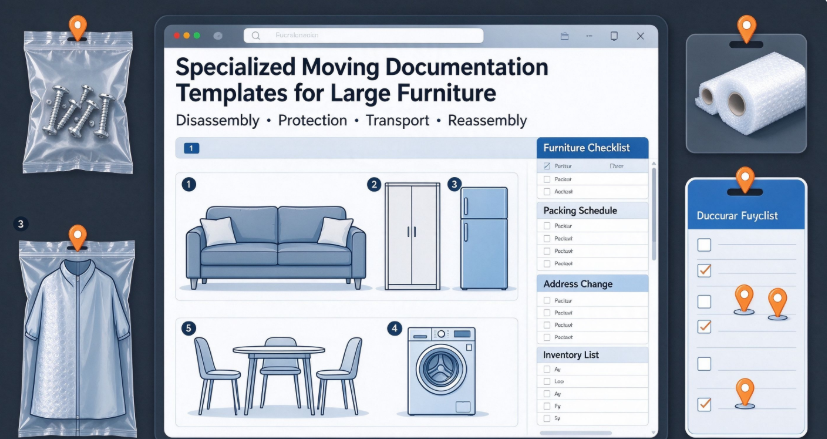Click the green traffic-light dot
Image resolution: width=827 pixels, height=439 pixels.
click(x=197, y=35)
